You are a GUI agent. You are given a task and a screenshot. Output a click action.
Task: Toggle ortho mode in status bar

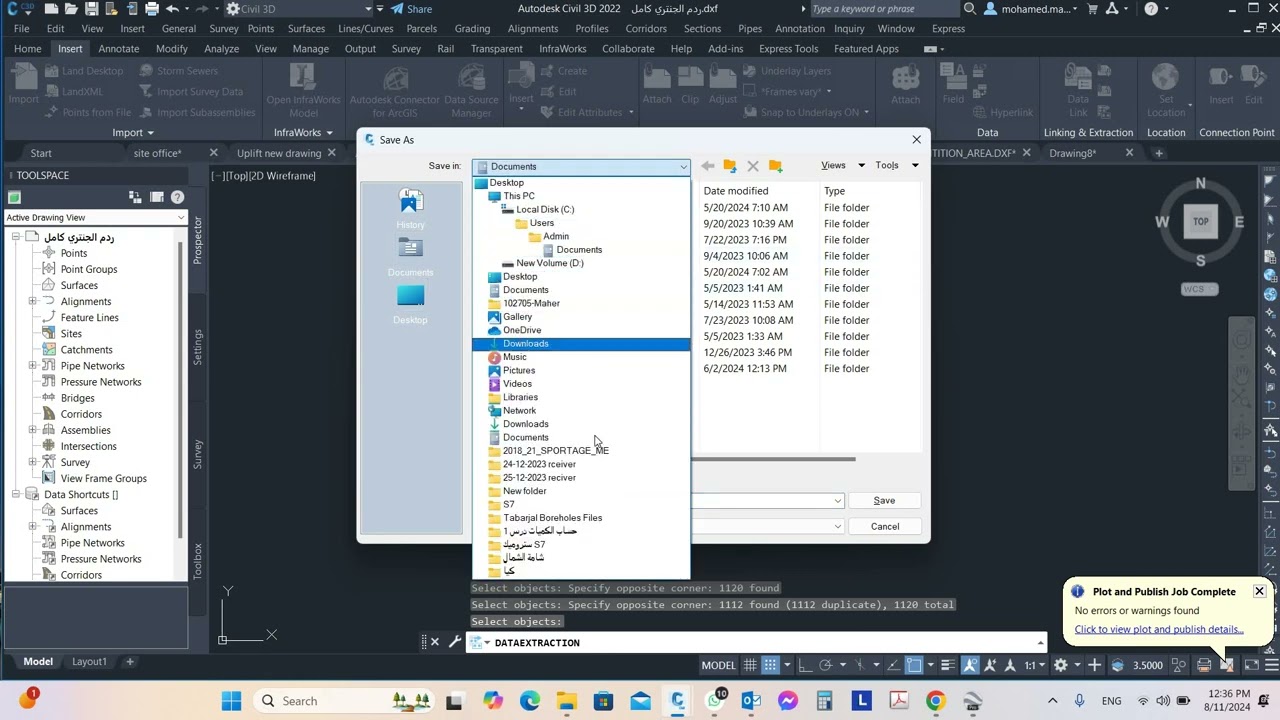(807, 665)
